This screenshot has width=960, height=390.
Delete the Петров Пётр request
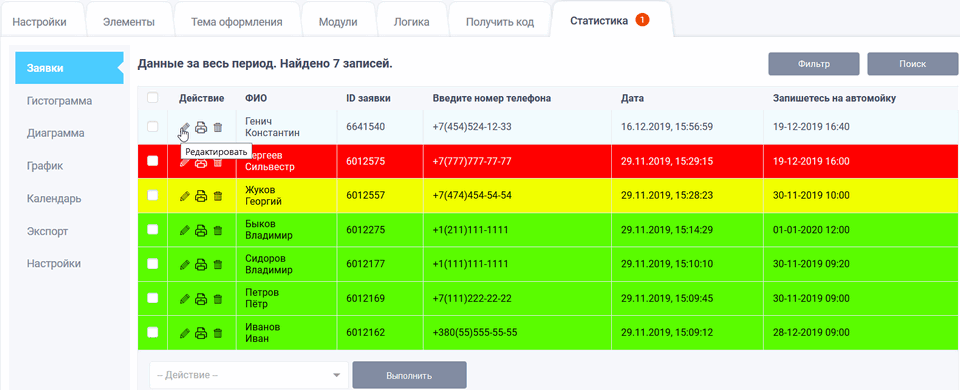click(x=218, y=299)
